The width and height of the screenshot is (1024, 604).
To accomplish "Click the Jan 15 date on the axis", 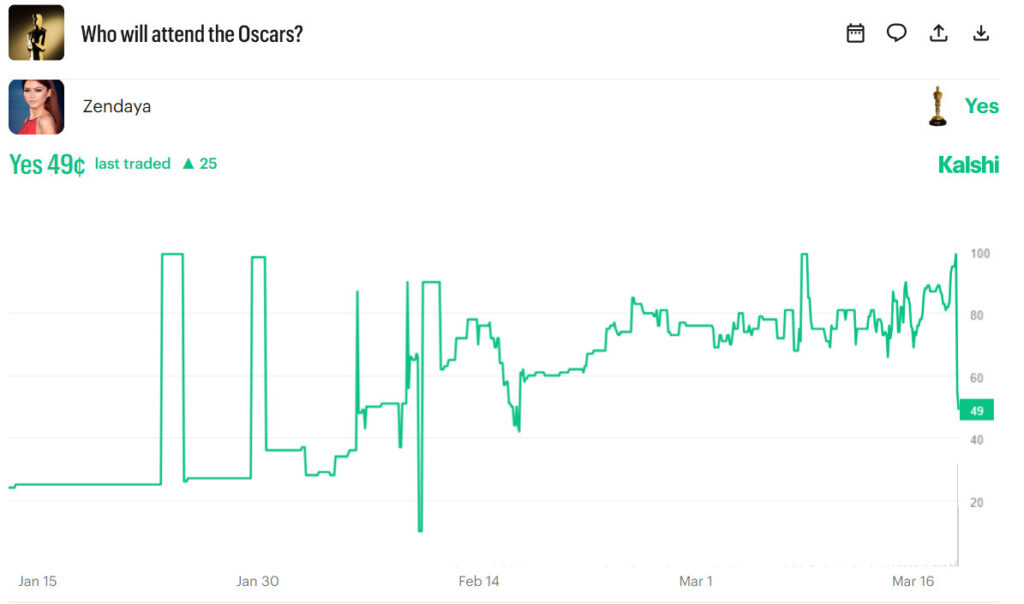I will [37, 581].
